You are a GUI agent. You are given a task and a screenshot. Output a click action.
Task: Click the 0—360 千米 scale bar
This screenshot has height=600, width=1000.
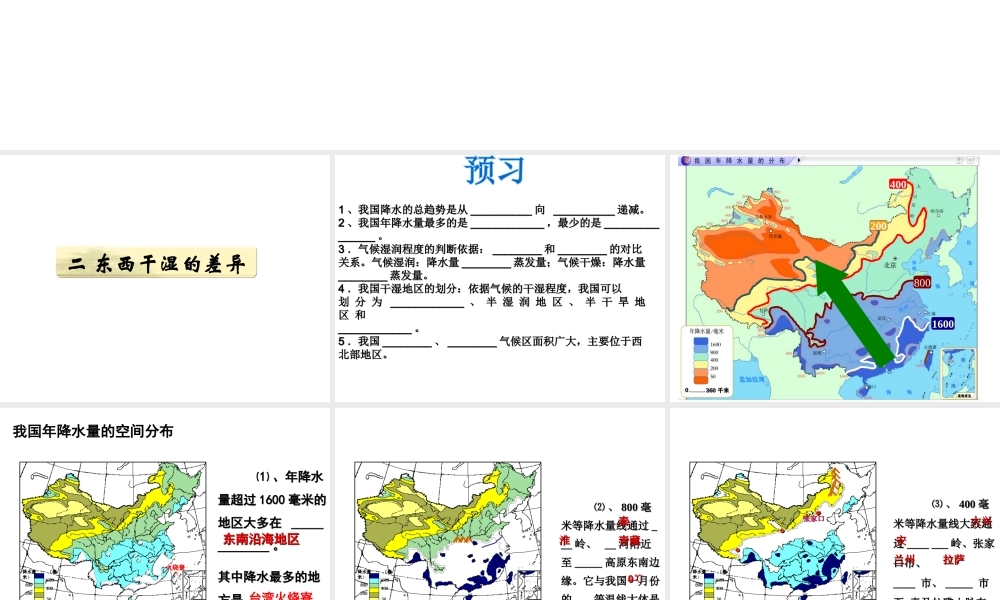pyautogui.click(x=707, y=390)
